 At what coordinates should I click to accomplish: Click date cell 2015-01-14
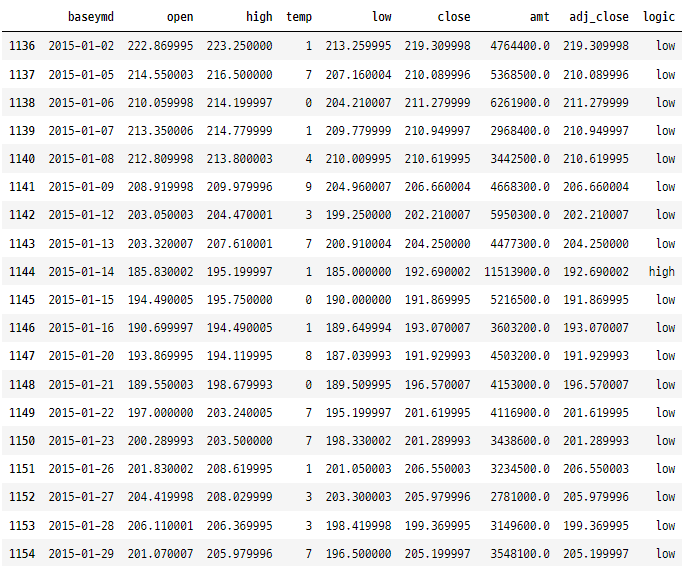point(81,271)
